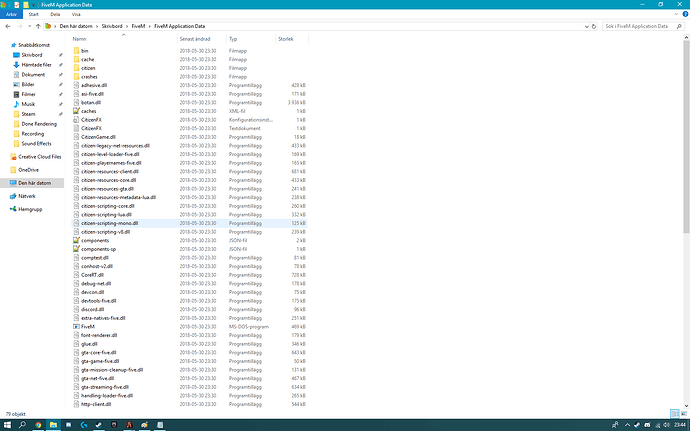This screenshot has width=690, height=431.
Task: Open Steam folder in sidebar
Action: [x=28, y=114]
